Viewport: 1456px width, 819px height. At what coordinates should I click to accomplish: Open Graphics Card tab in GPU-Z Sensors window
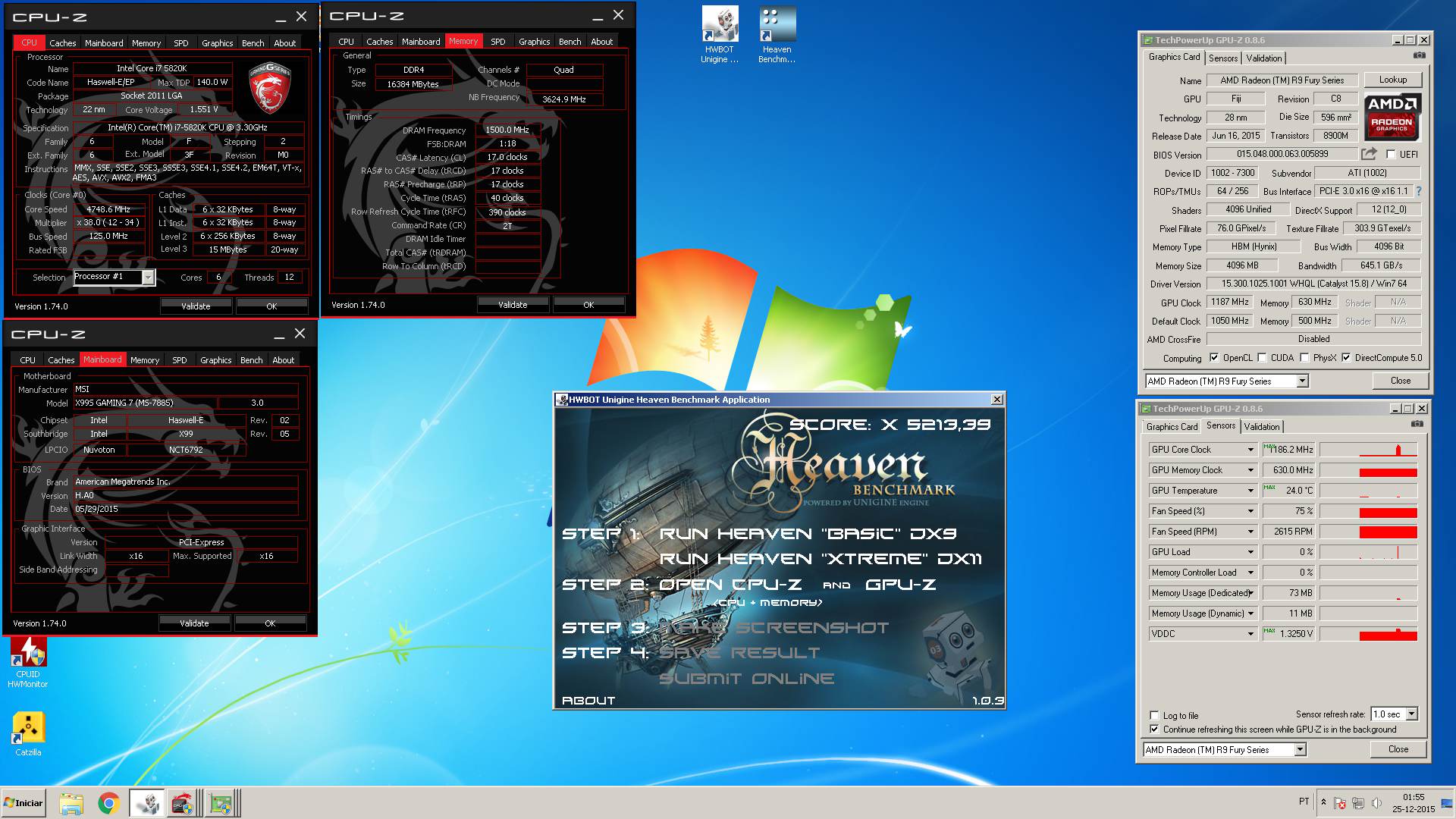pyautogui.click(x=1172, y=426)
